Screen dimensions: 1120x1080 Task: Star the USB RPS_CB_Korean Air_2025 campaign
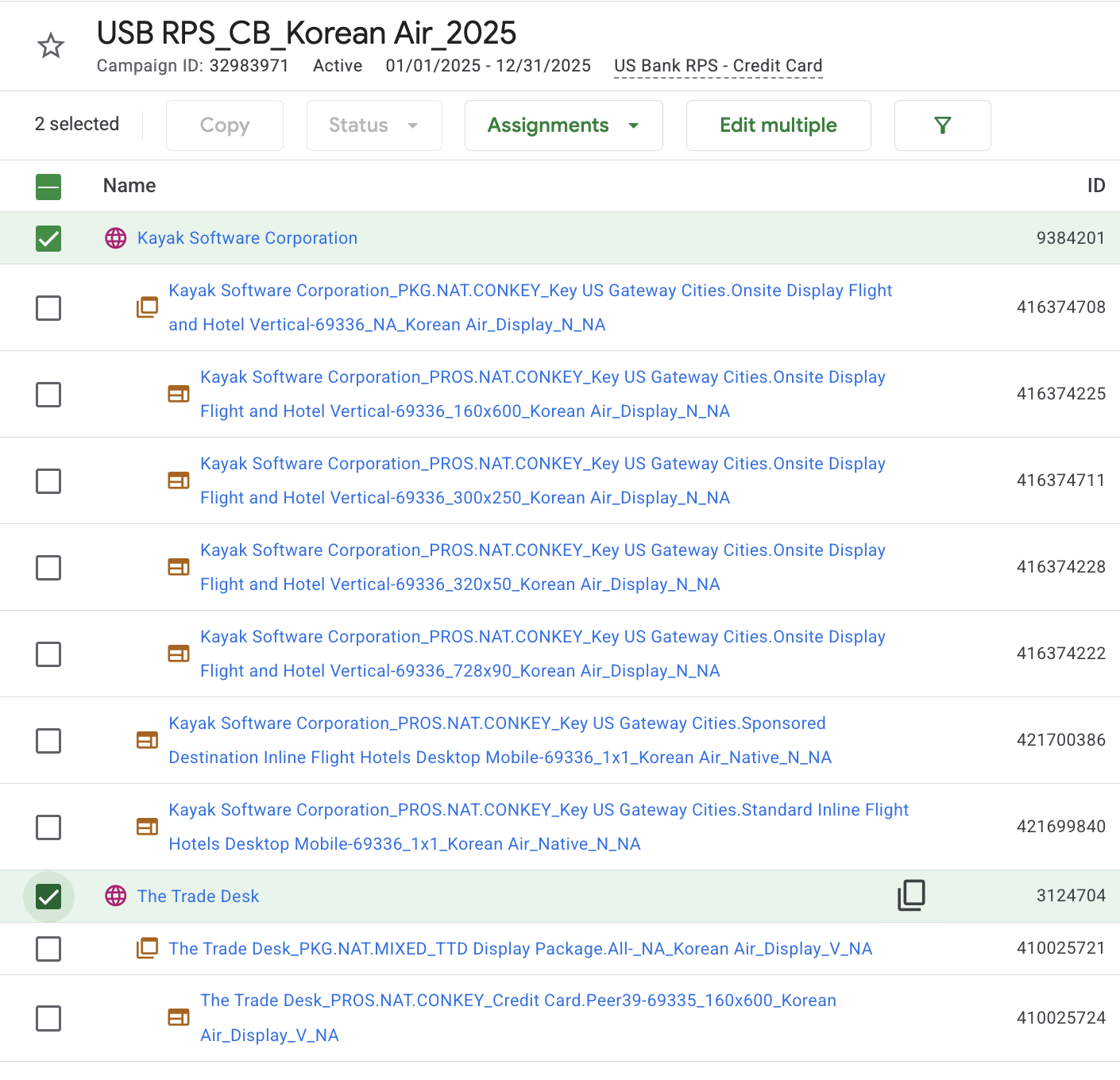click(51, 46)
